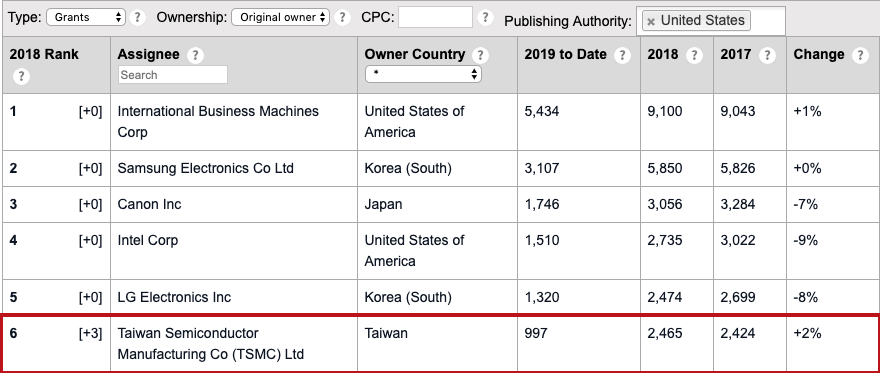Open help icon beside 2017 column header
This screenshot has width=880, height=373.
coord(767,55)
